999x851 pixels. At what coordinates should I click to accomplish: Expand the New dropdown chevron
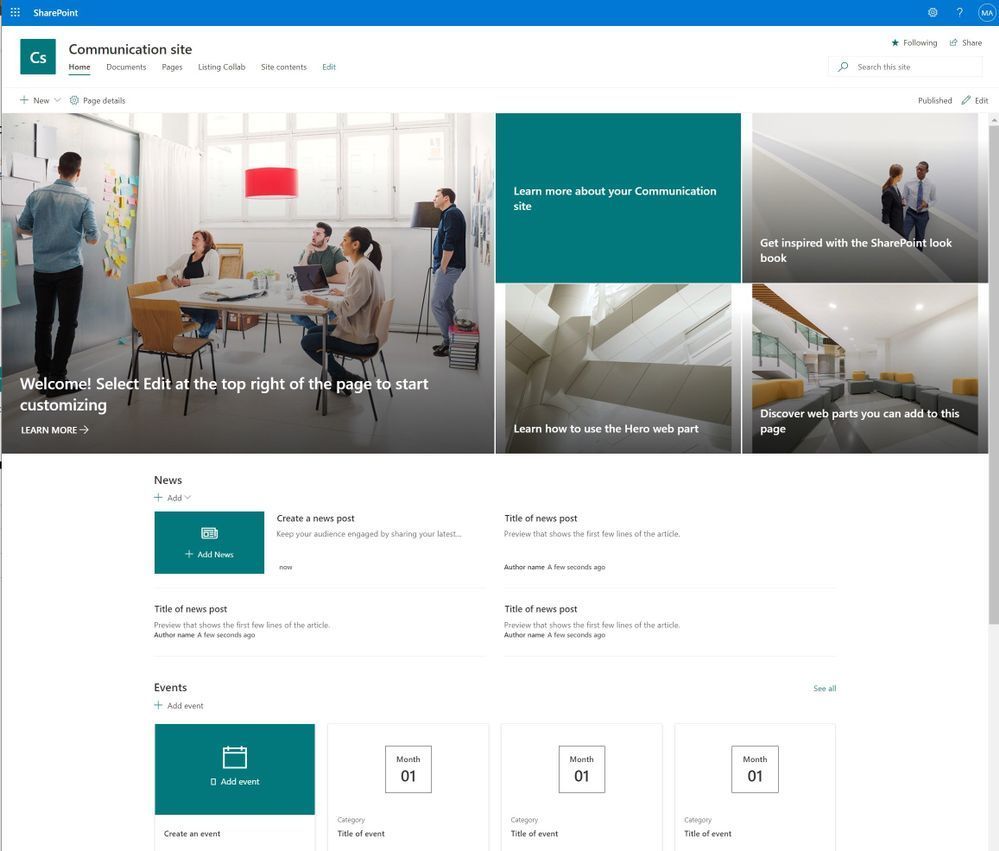click(x=57, y=100)
